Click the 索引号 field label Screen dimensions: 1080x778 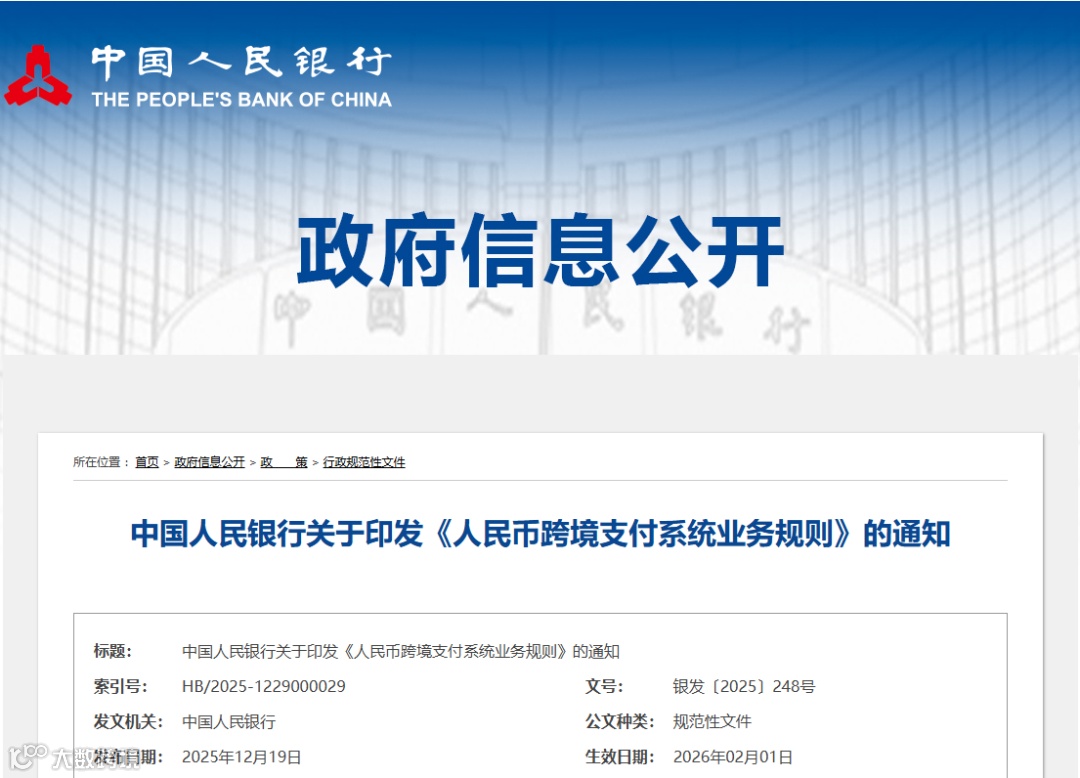pos(120,686)
